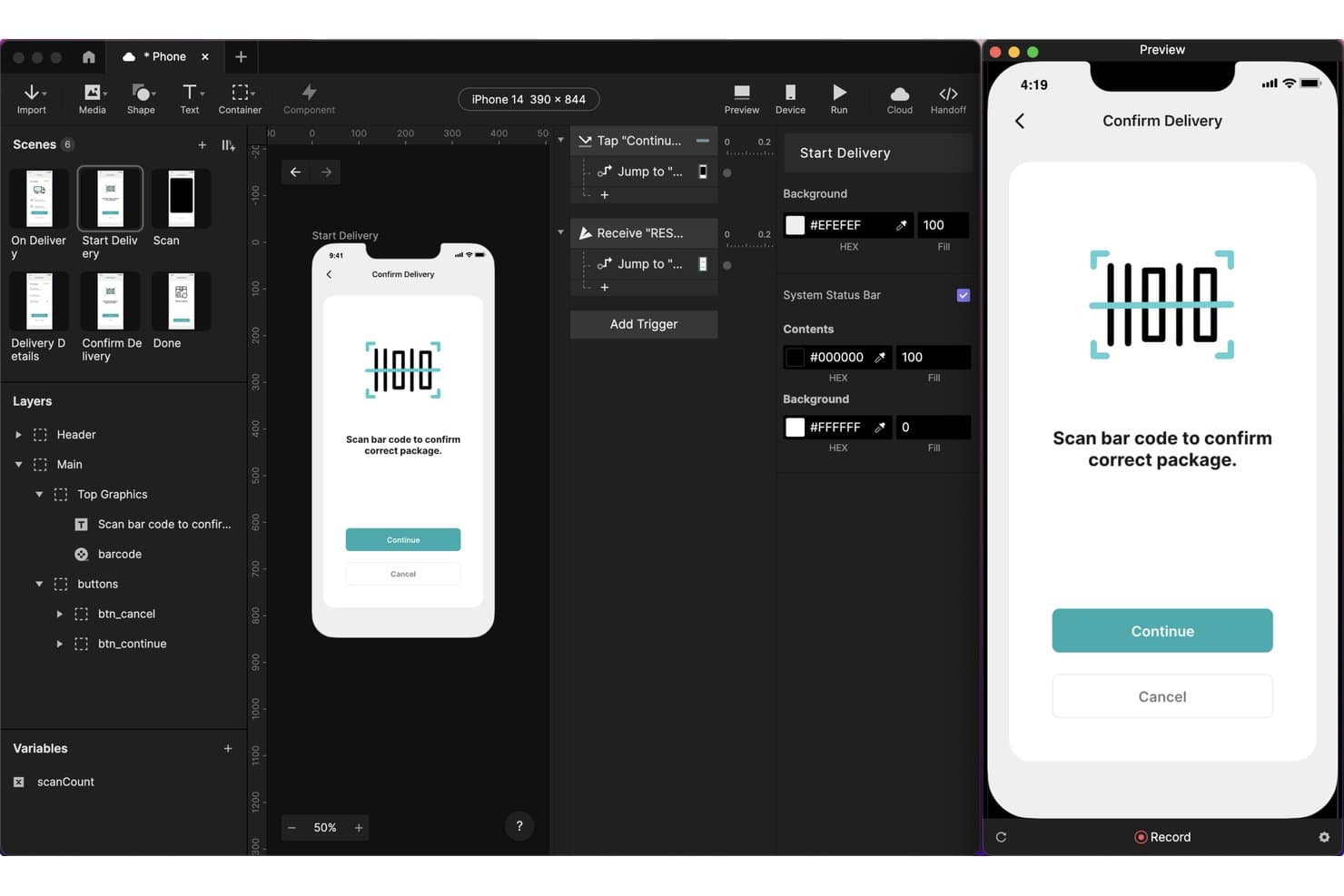
Task: Select the Receive "RES..." trigger
Action: [643, 233]
